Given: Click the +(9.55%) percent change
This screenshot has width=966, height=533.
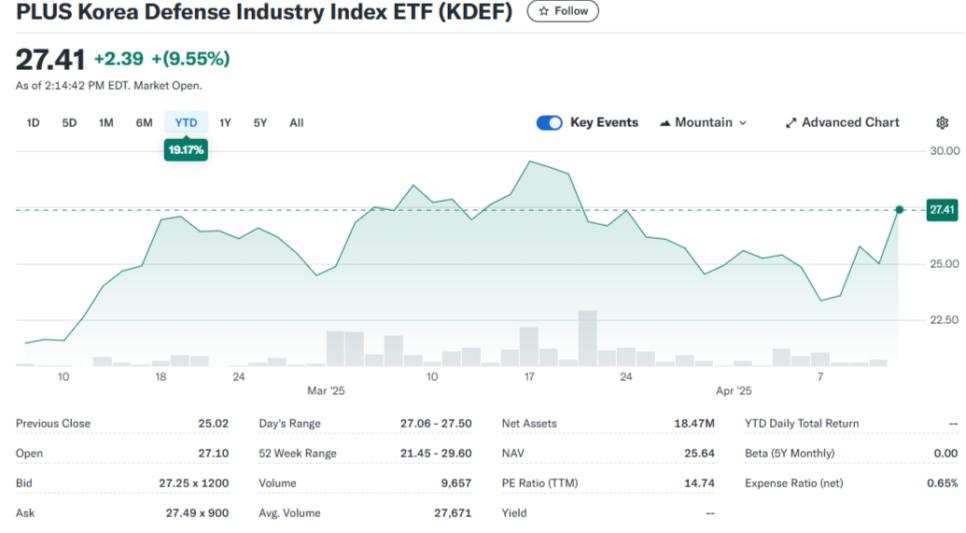Looking at the screenshot, I should point(190,59).
